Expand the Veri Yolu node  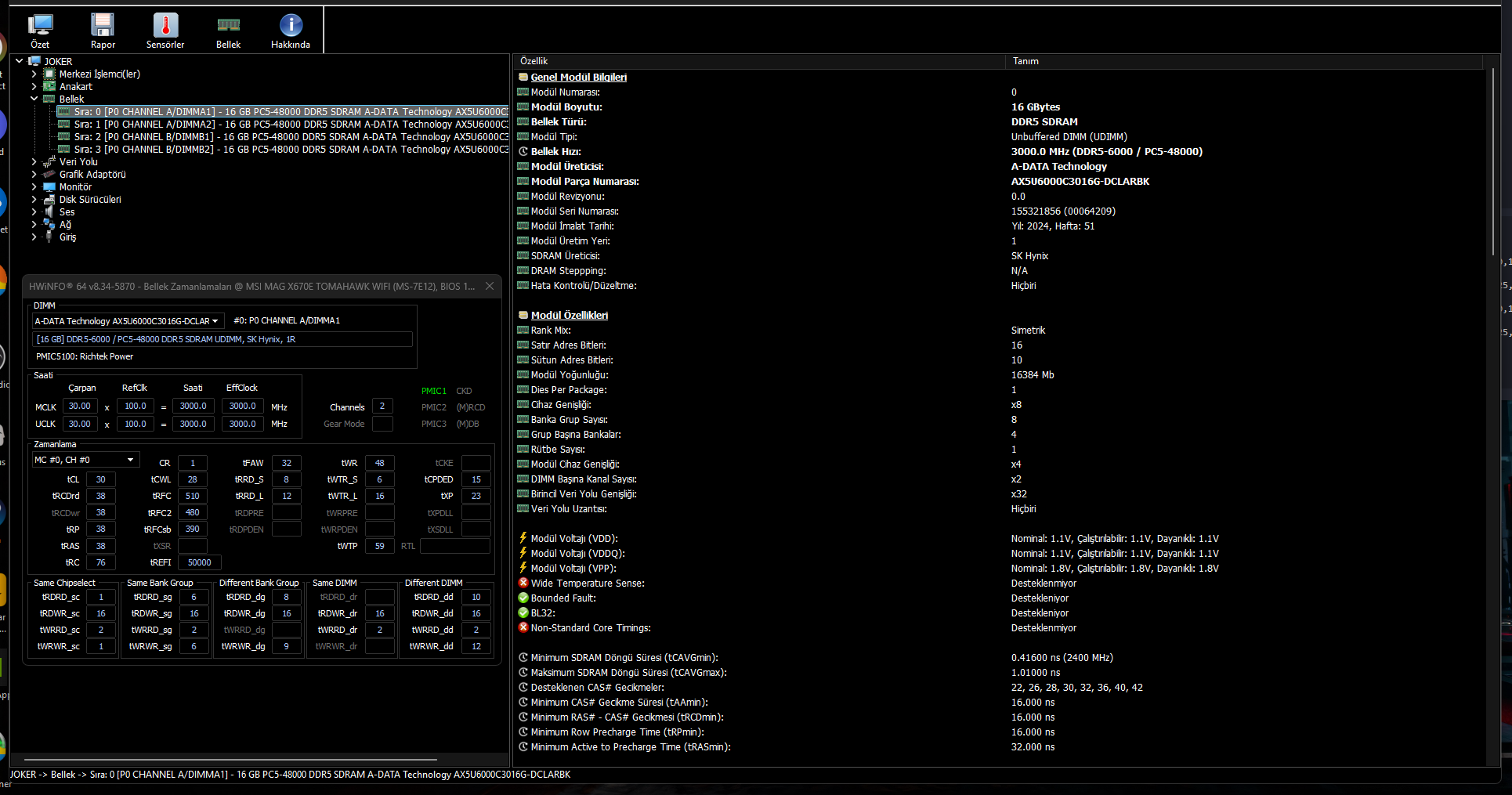tap(34, 161)
